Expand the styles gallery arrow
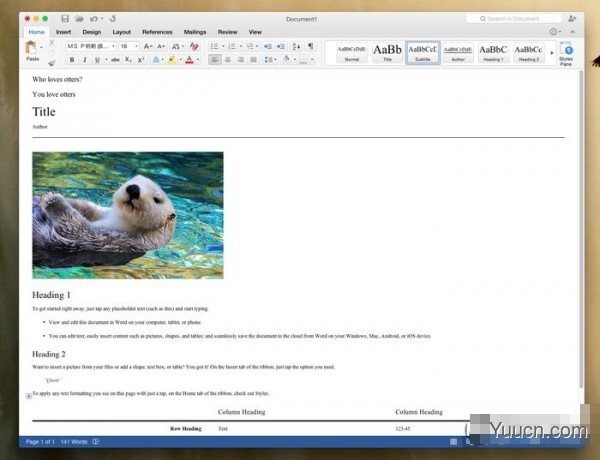Viewport: 600px width, 460px height. point(550,53)
